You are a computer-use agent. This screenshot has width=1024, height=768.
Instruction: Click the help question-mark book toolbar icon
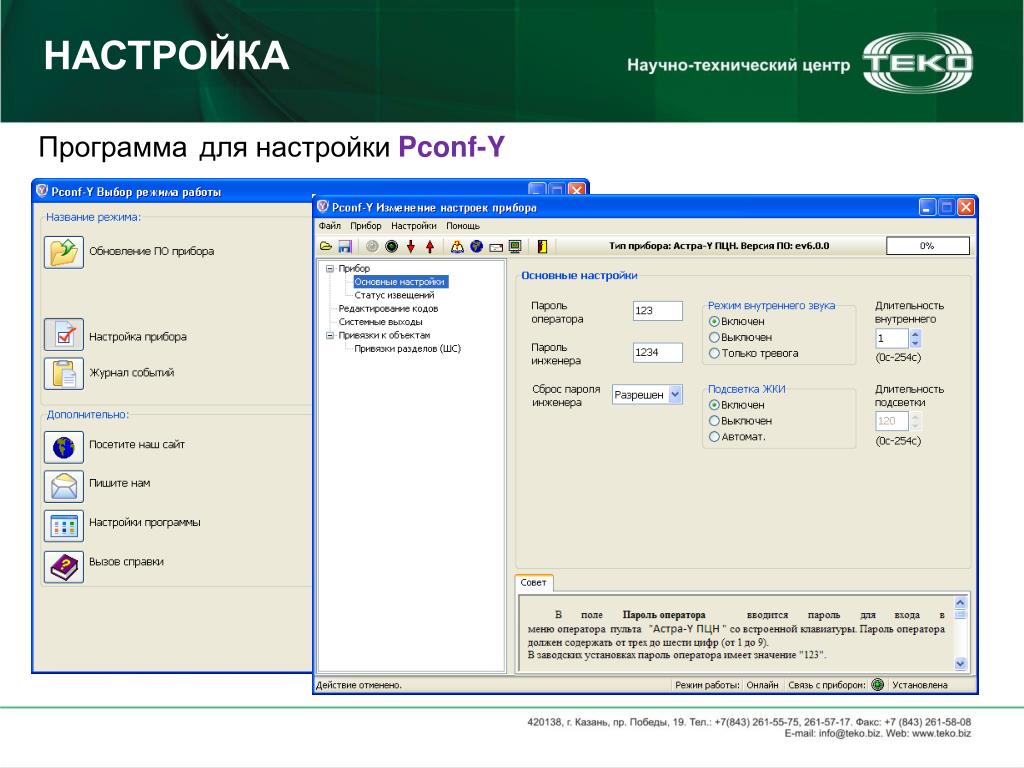coord(457,246)
